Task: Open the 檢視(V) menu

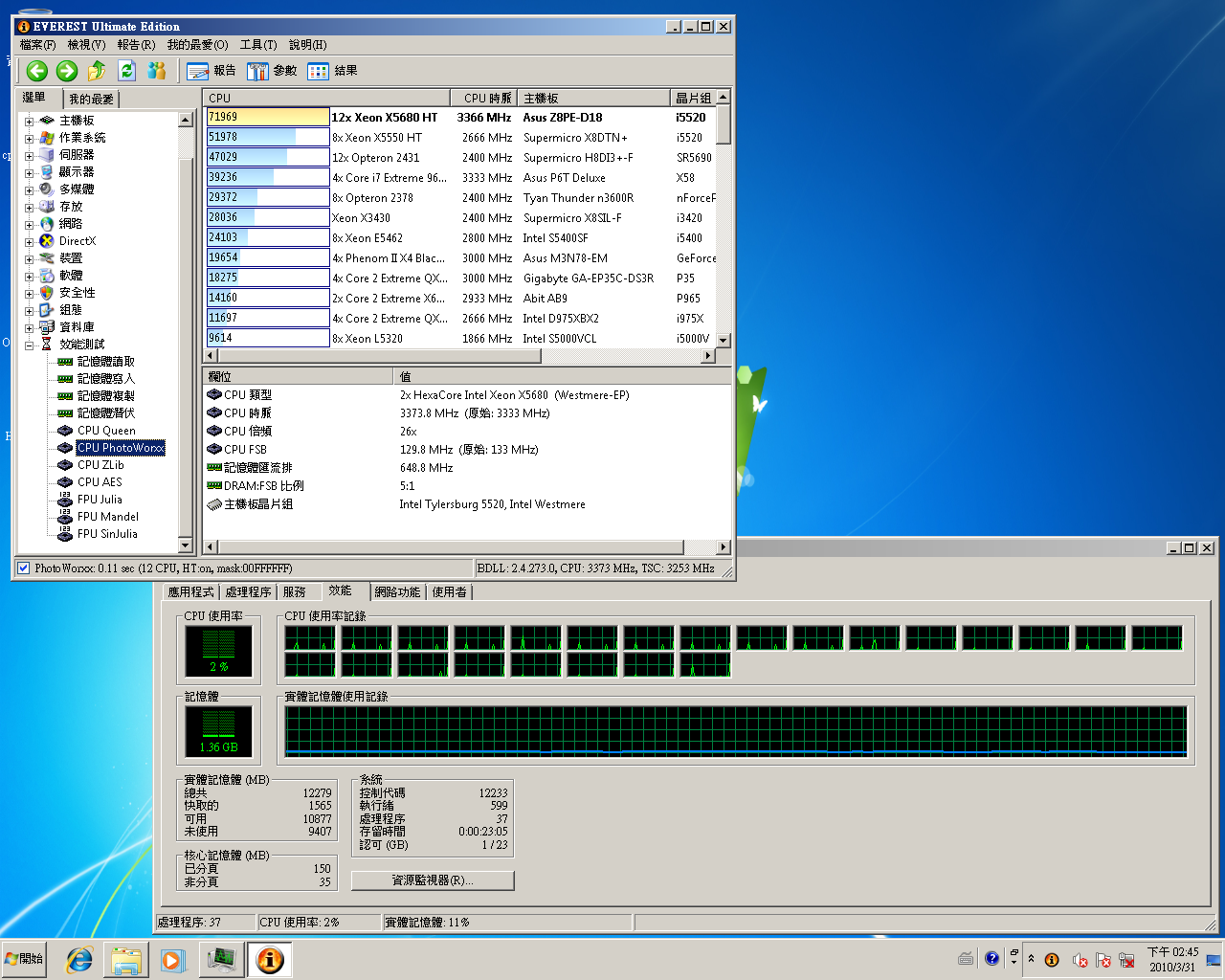Action: pyautogui.click(x=86, y=45)
